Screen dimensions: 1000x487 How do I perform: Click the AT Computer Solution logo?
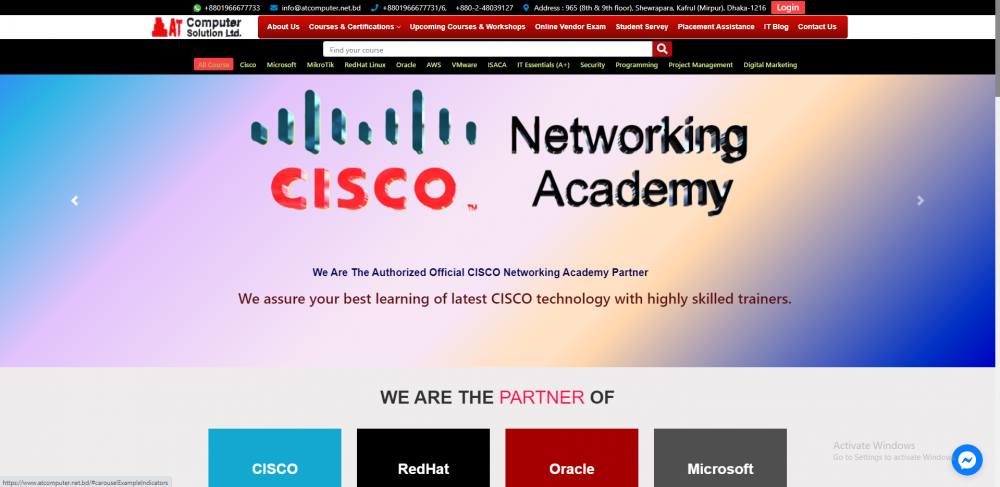pos(196,27)
